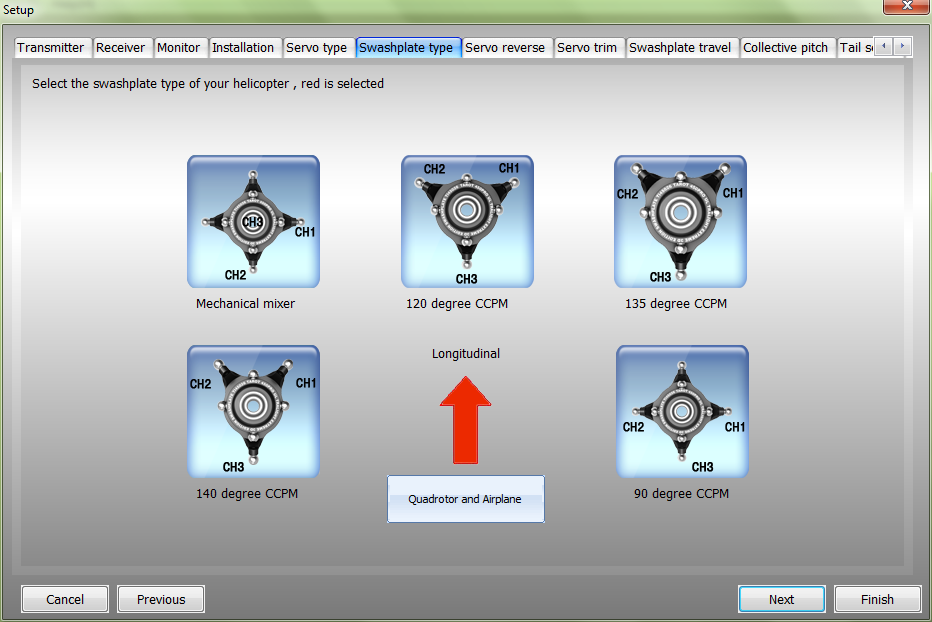Screen dimensions: 932x622
Task: Go to the Servo trim tab
Action: point(587,48)
